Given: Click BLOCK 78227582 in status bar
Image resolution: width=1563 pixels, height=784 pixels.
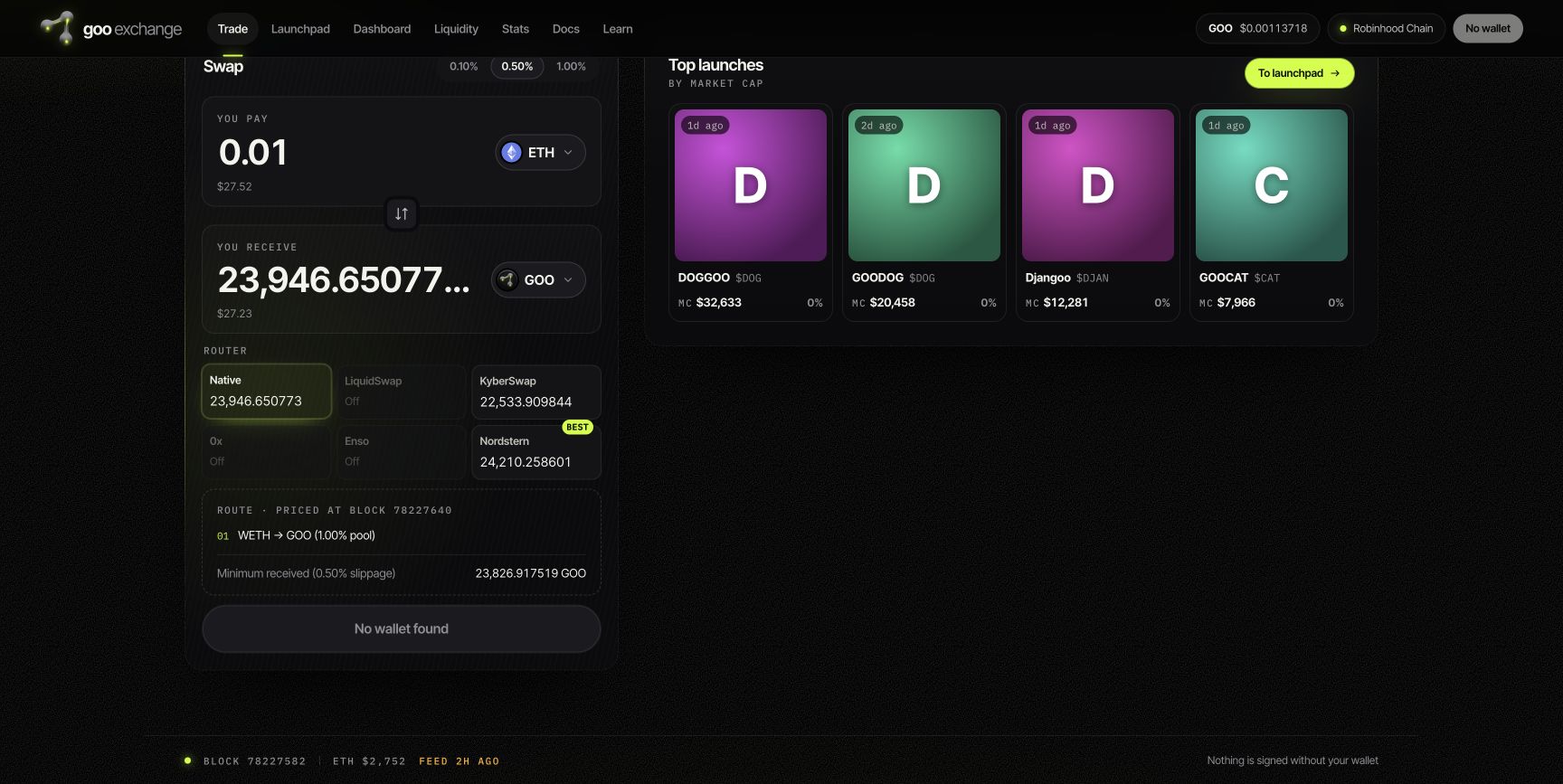Looking at the screenshot, I should pos(255,761).
